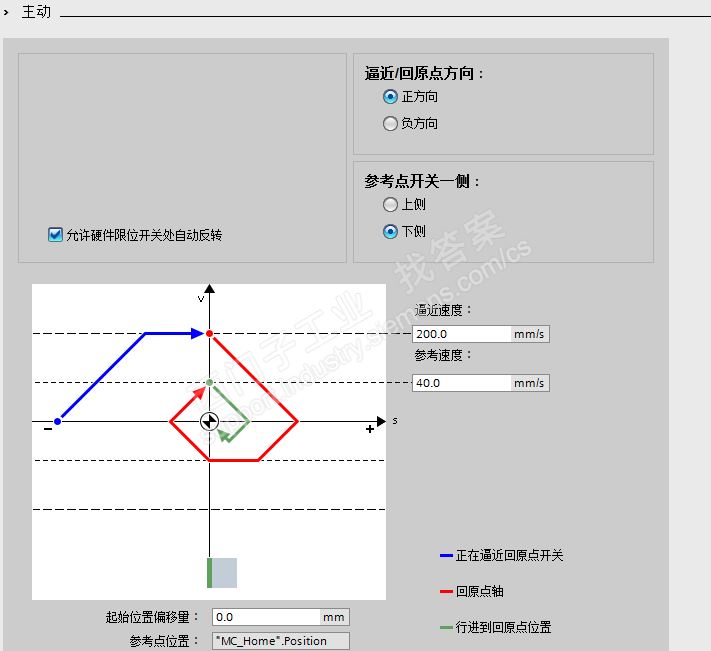Click the red legend 回原点轴
The image size is (711, 651).
point(472,591)
